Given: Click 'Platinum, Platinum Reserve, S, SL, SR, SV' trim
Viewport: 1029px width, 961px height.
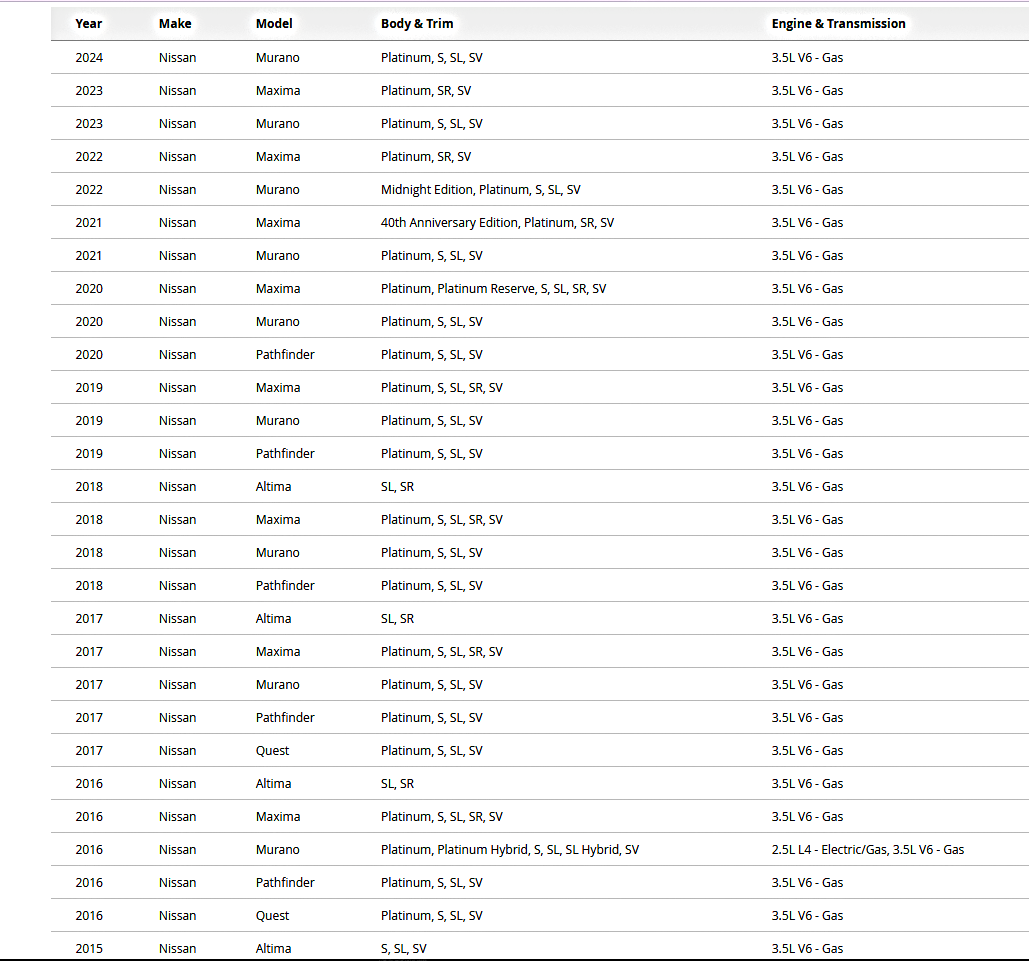Looking at the screenshot, I should [494, 289].
